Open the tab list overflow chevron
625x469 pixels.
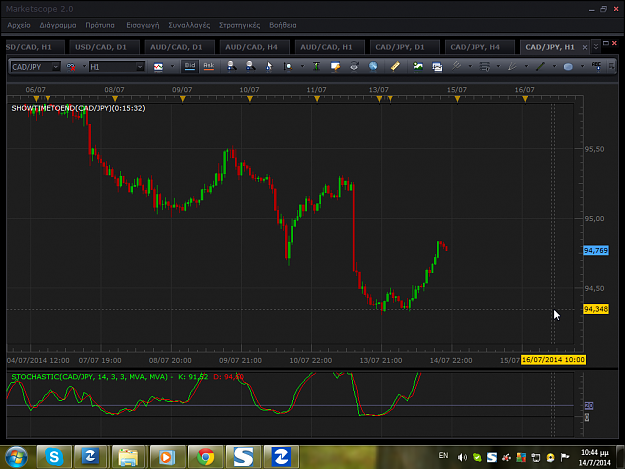point(596,47)
